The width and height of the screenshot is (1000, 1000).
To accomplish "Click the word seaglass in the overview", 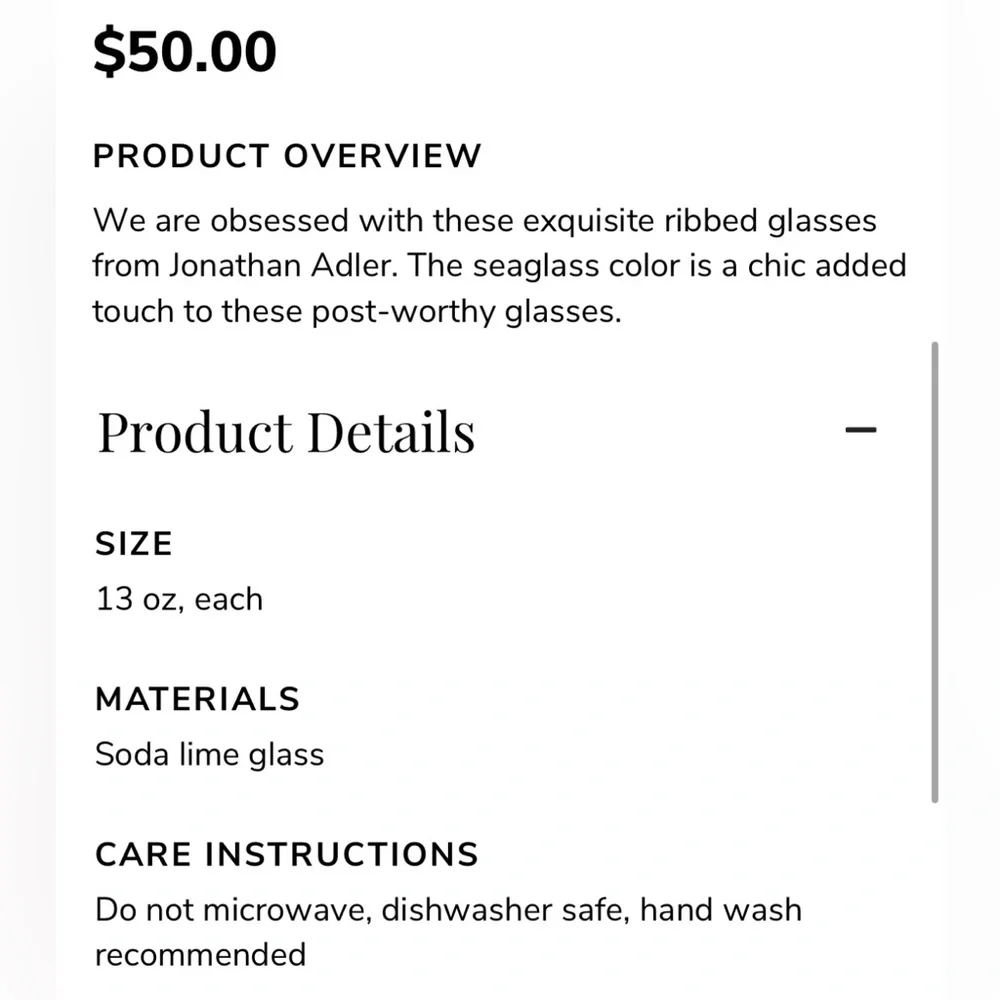I will click(536, 267).
